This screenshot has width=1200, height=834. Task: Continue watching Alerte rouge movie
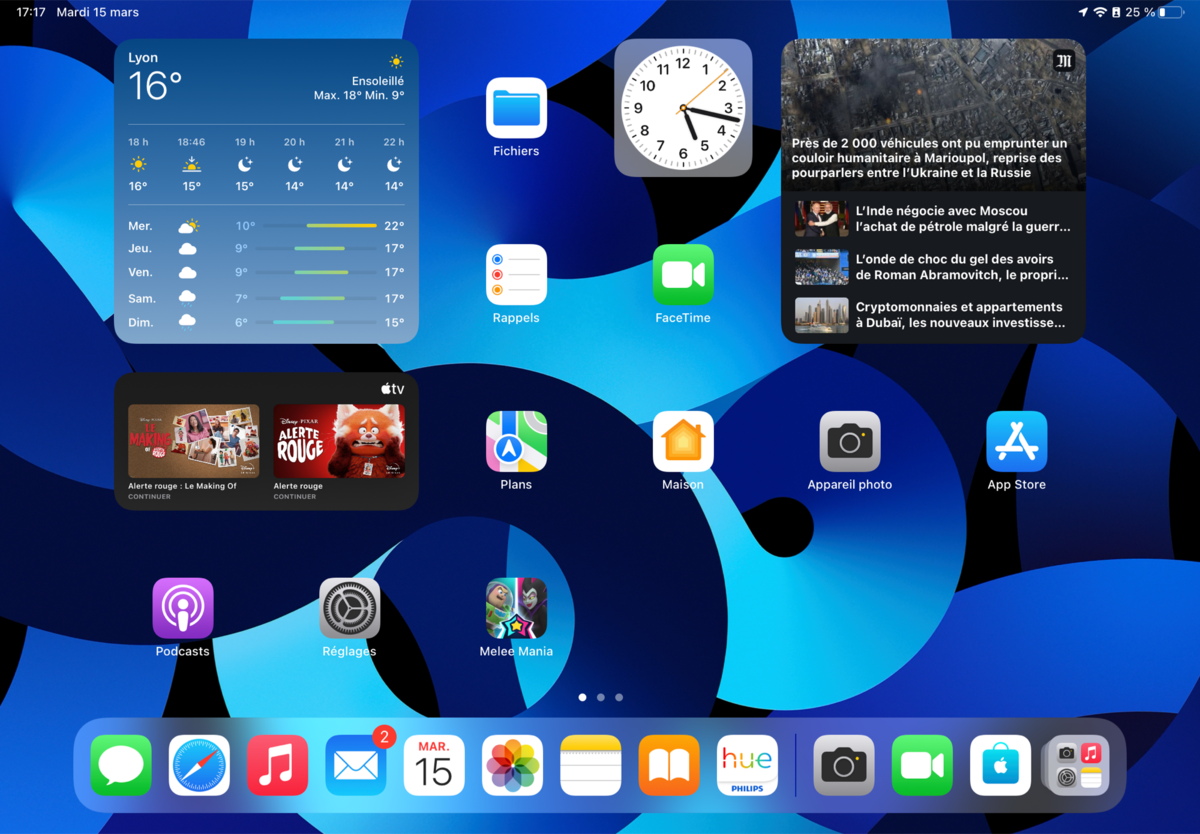tap(339, 451)
